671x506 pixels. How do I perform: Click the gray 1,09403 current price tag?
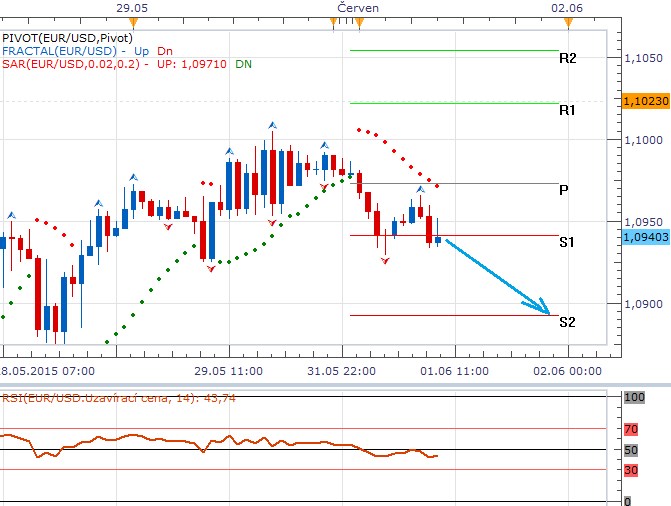tap(645, 238)
